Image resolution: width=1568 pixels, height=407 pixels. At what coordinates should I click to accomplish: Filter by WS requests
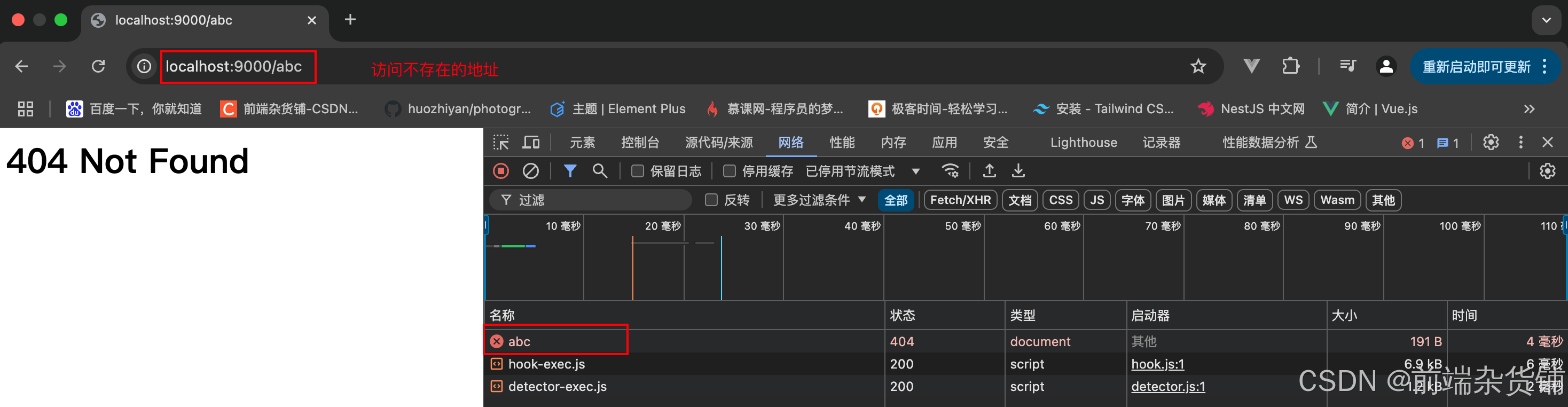[x=1293, y=200]
